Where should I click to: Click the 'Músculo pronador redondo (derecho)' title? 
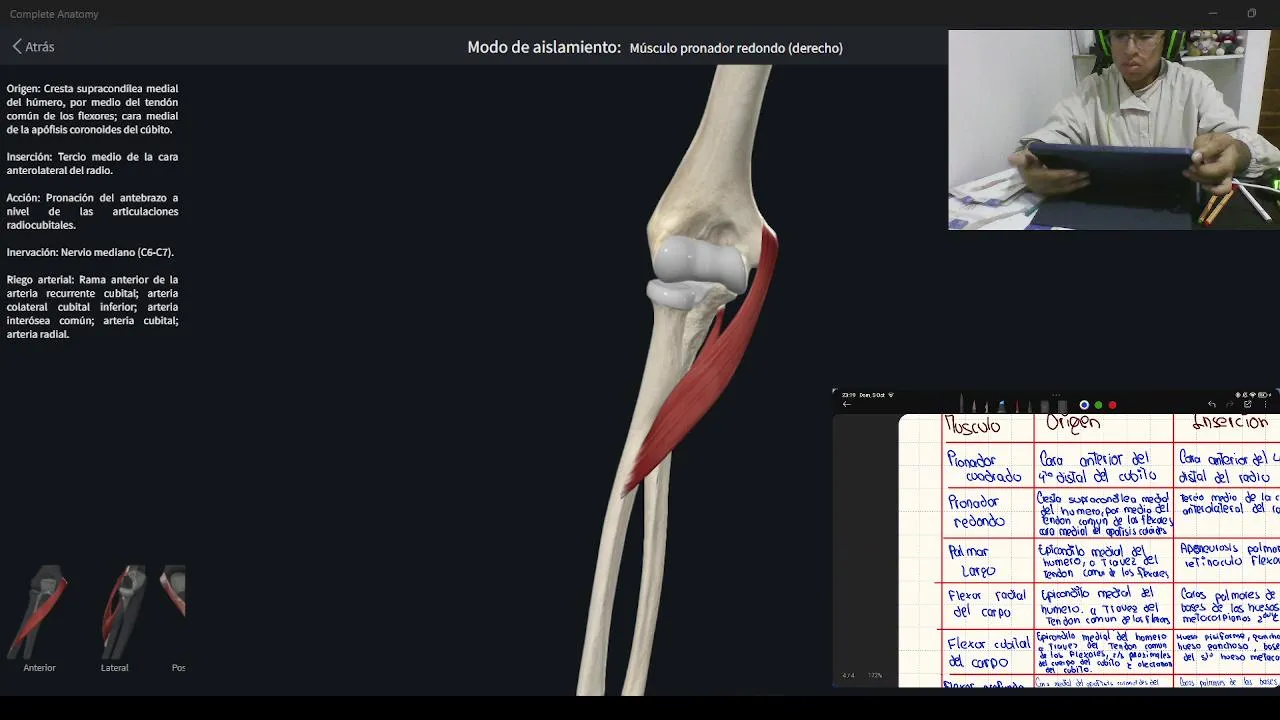coord(736,48)
